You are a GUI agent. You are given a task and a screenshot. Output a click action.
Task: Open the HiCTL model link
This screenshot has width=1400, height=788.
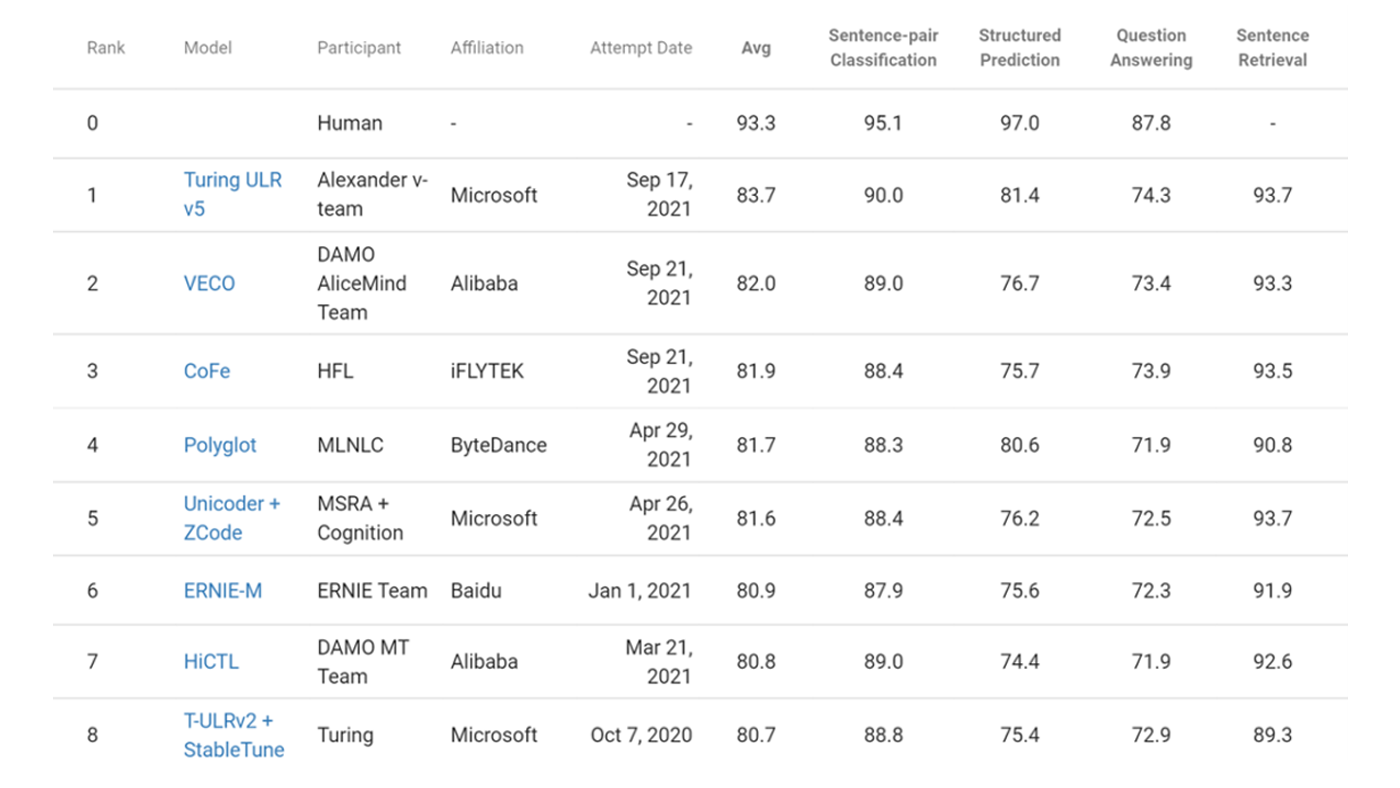pyautogui.click(x=211, y=662)
